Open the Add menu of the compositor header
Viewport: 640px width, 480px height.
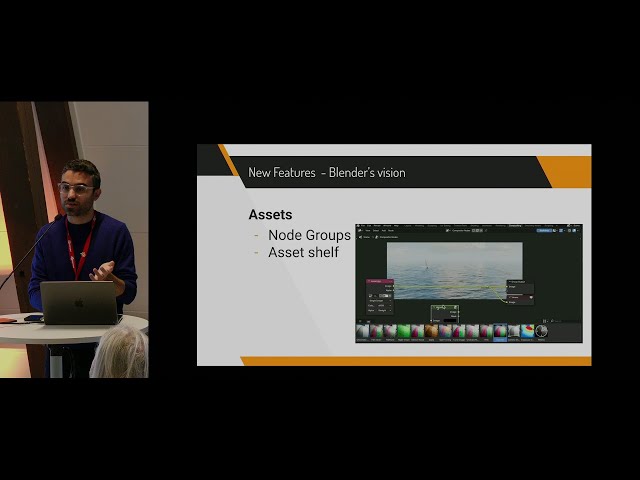pos(383,231)
